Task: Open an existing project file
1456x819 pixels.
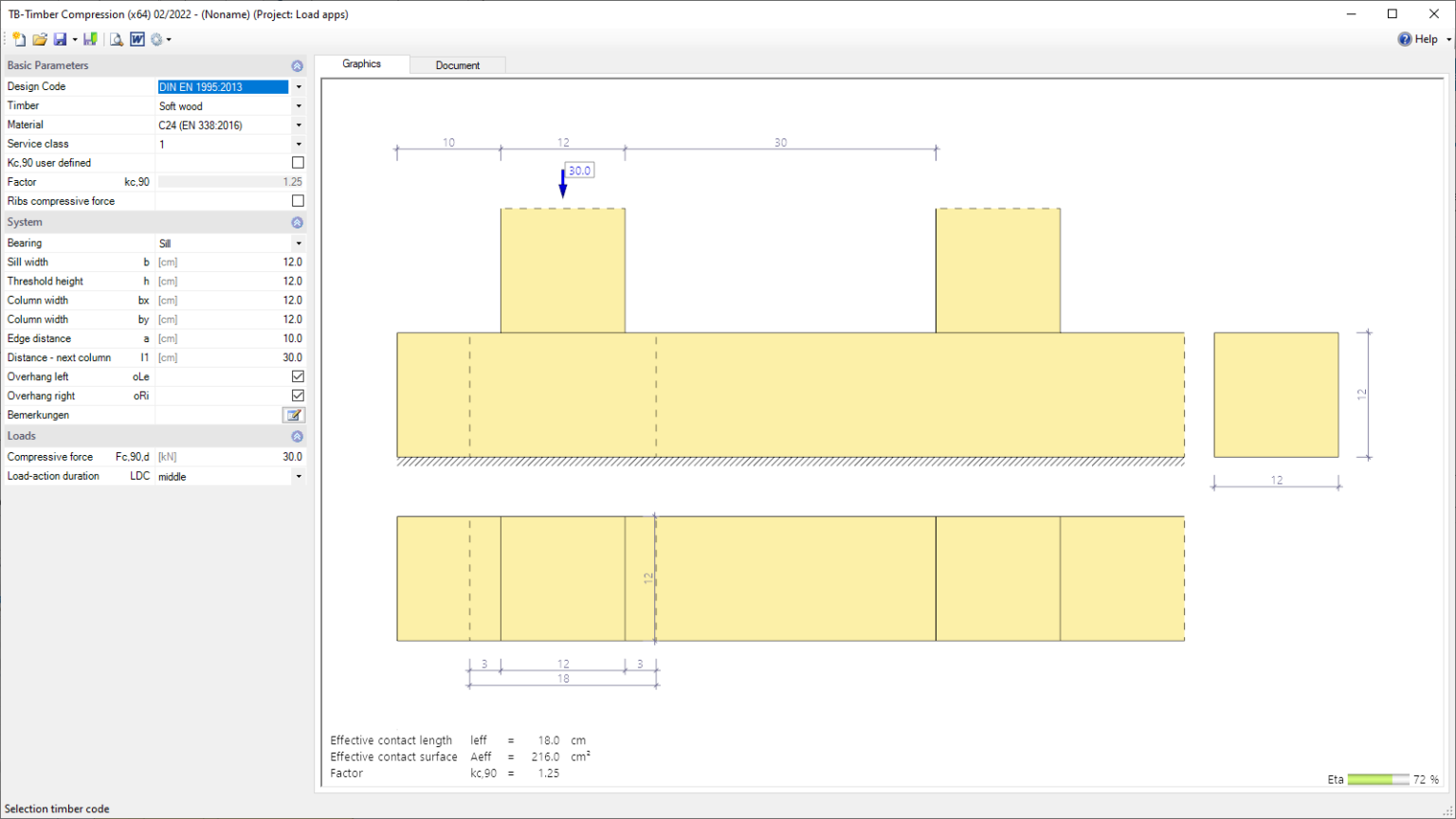Action: pos(40,39)
